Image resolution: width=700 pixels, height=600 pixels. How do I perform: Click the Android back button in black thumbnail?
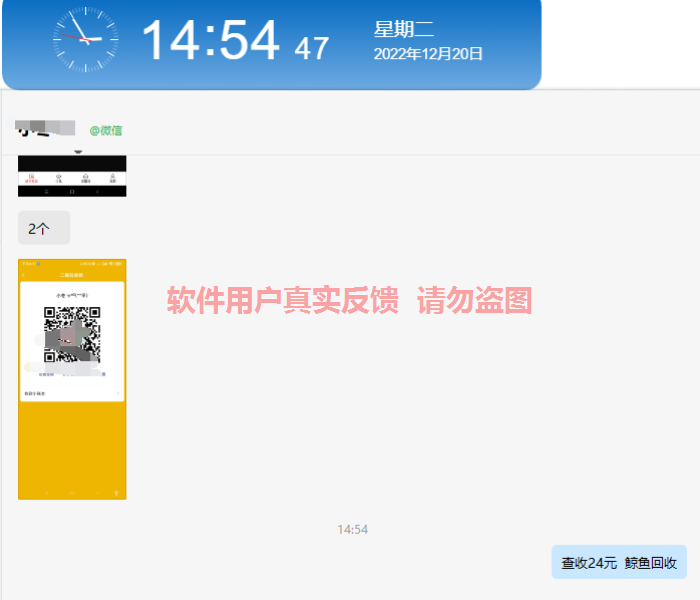point(99,191)
